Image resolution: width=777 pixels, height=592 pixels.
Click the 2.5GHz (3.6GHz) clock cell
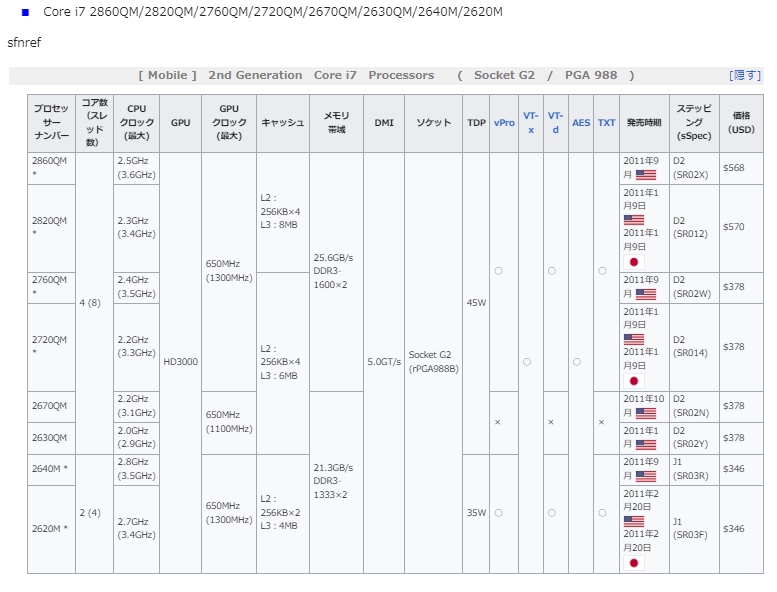point(136,168)
